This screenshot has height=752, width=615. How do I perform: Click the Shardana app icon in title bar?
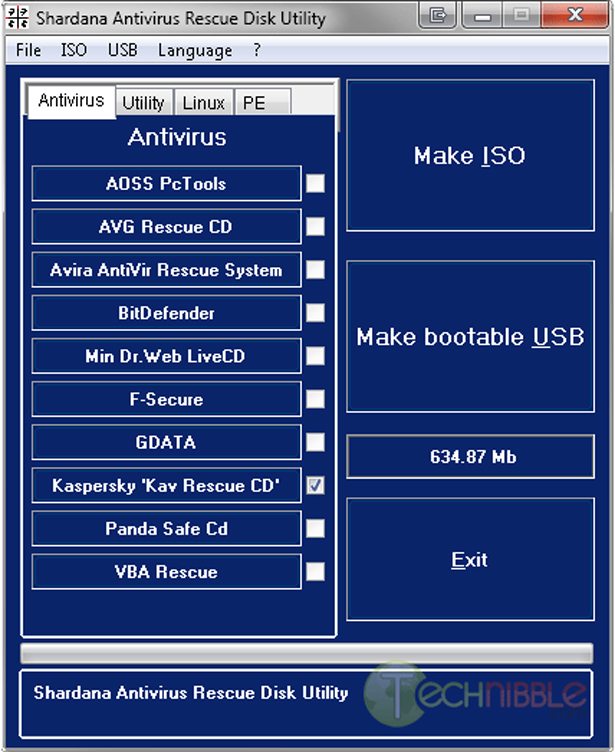[17, 17]
